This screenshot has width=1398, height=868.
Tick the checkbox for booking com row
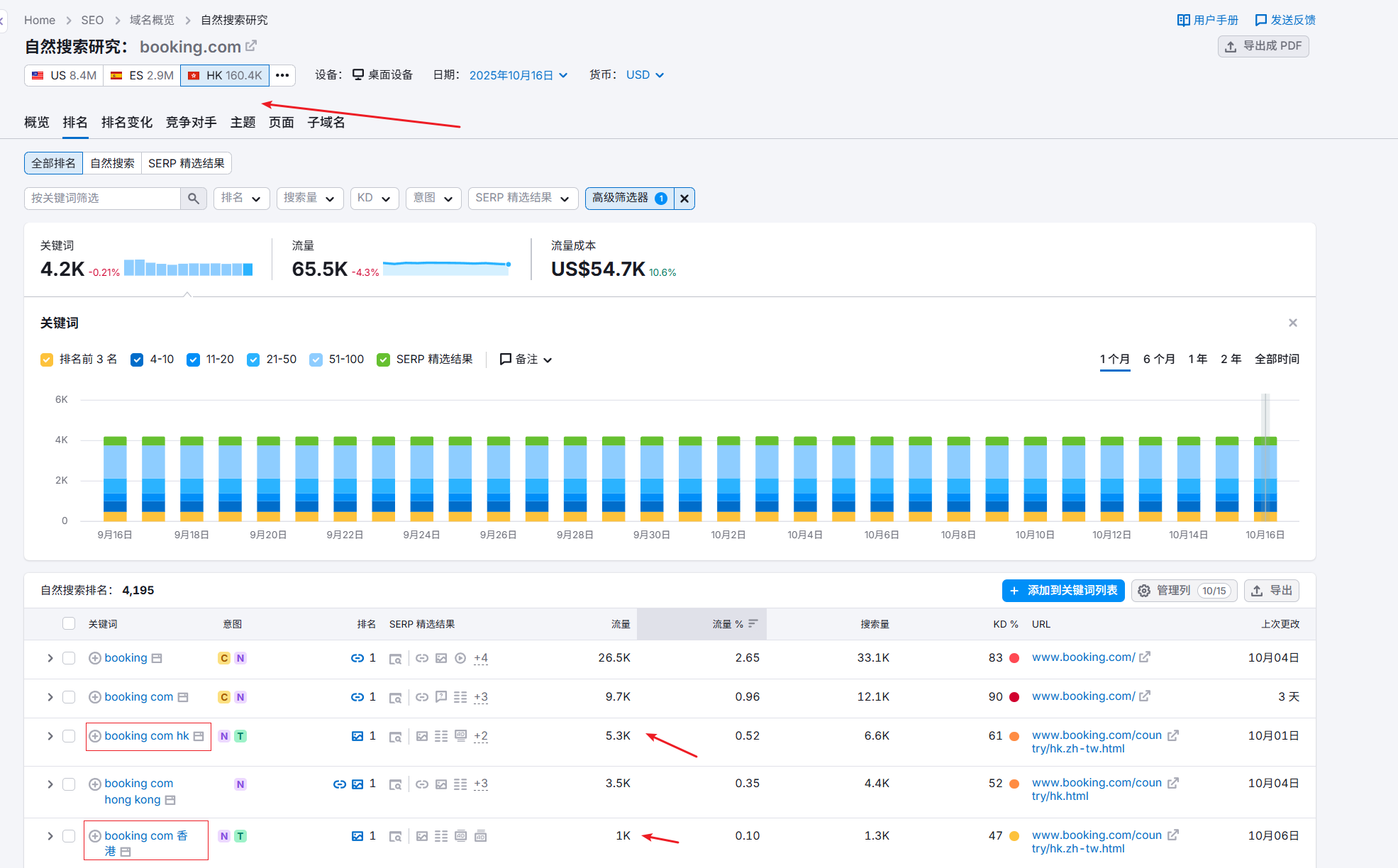69,697
